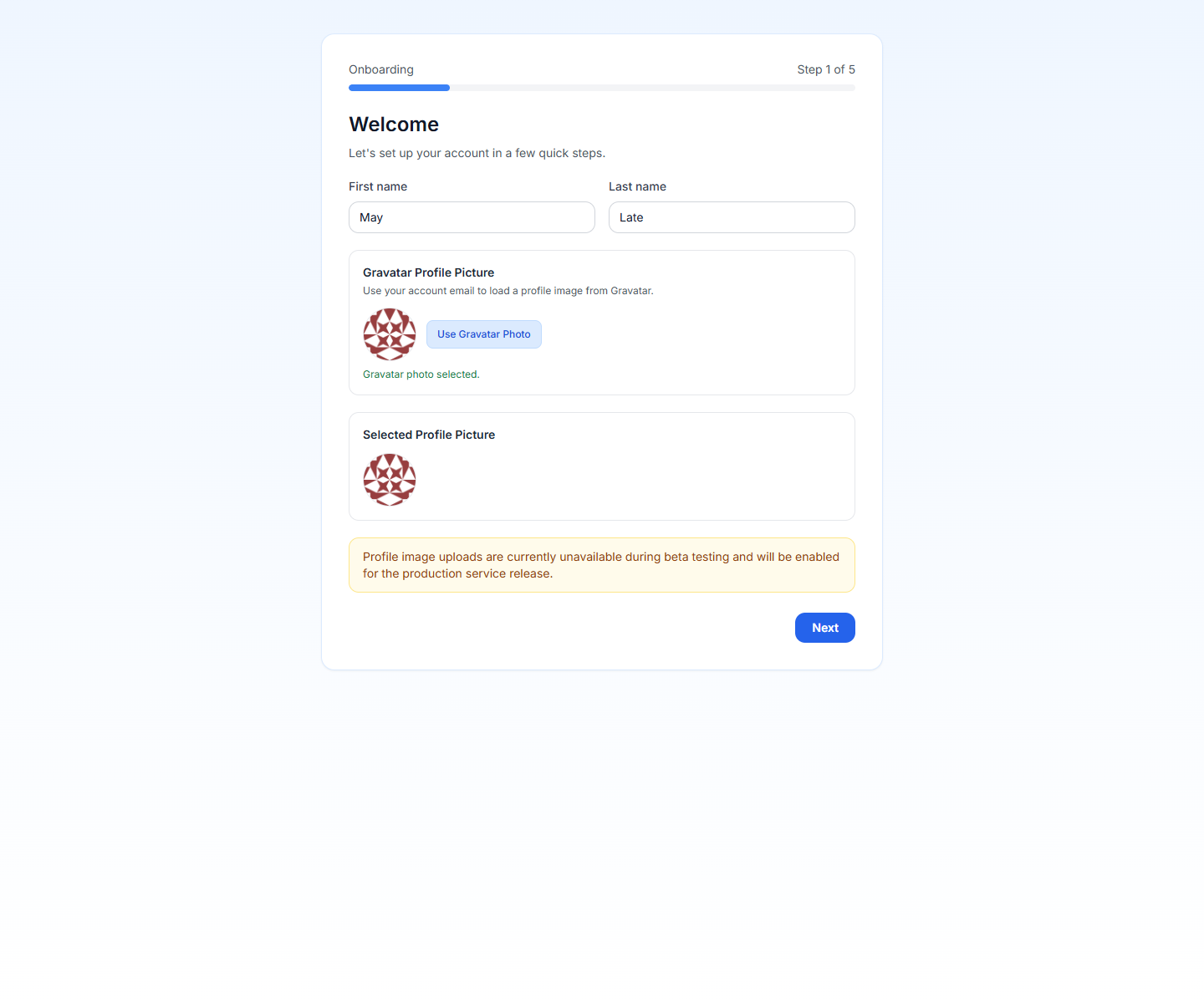Select the text 'Late' in Last name
This screenshot has width=1204, height=1003.
tap(630, 217)
